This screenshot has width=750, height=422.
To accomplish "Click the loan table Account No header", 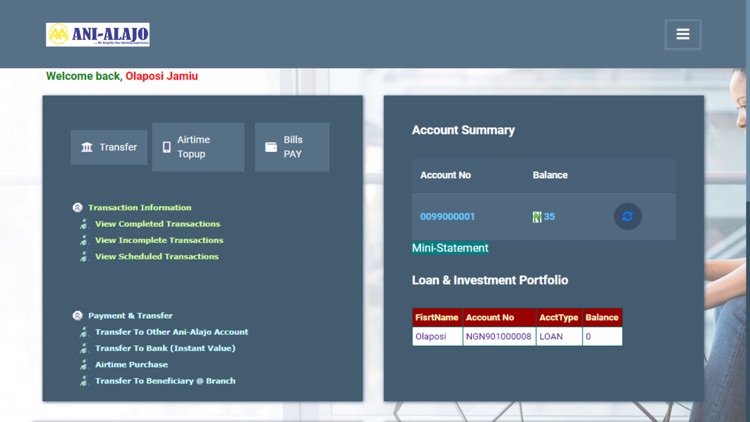I will (499, 317).
